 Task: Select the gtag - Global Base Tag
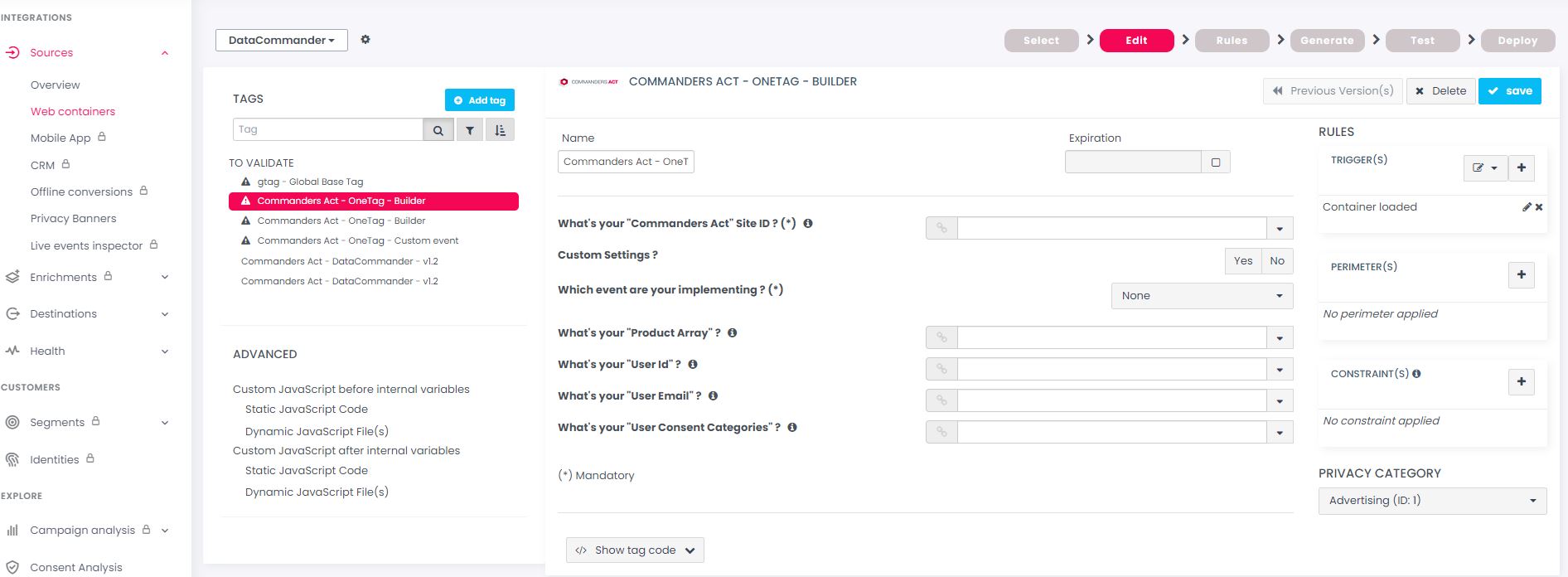(x=310, y=182)
